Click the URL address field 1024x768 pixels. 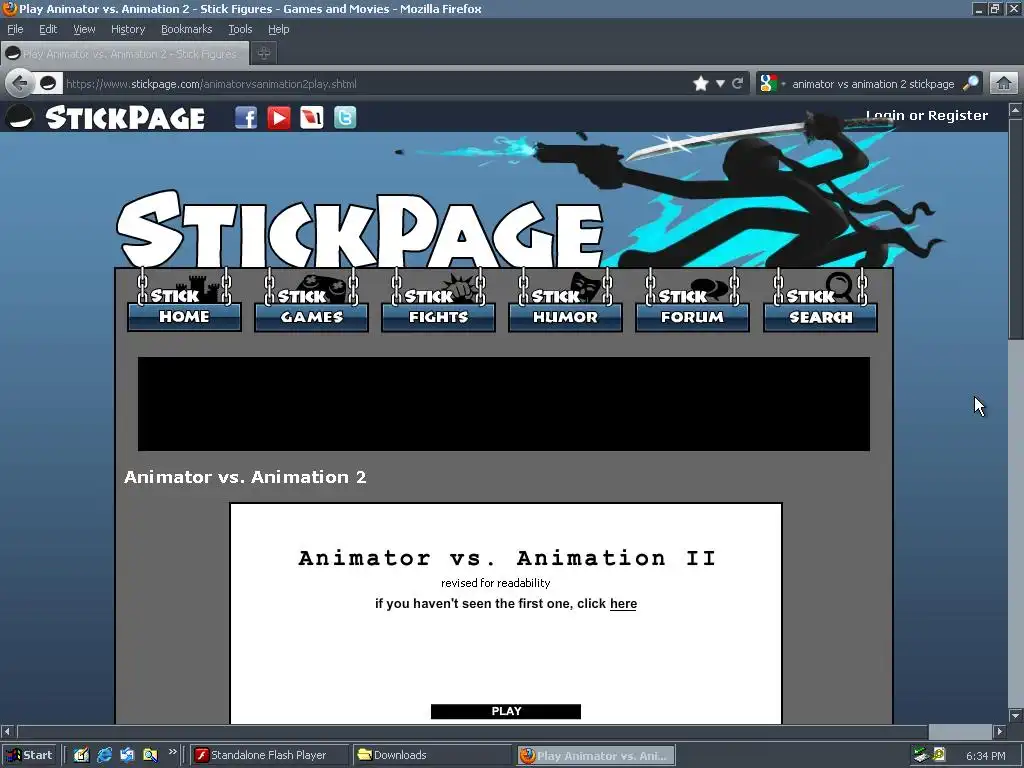tap(376, 84)
